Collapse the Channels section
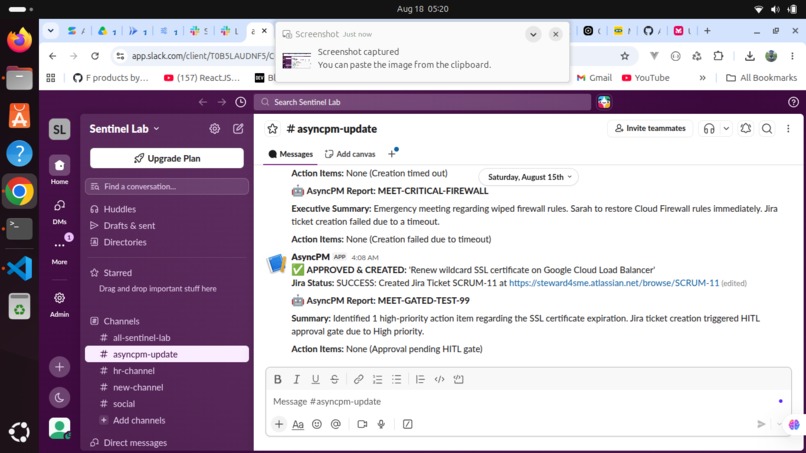The width and height of the screenshot is (806, 453). coord(121,321)
